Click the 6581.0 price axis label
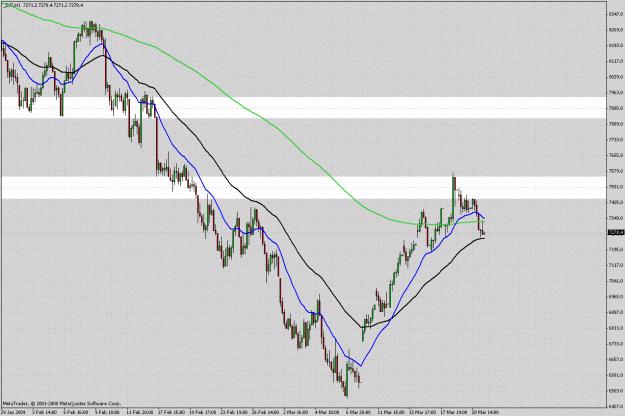 pos(616,375)
